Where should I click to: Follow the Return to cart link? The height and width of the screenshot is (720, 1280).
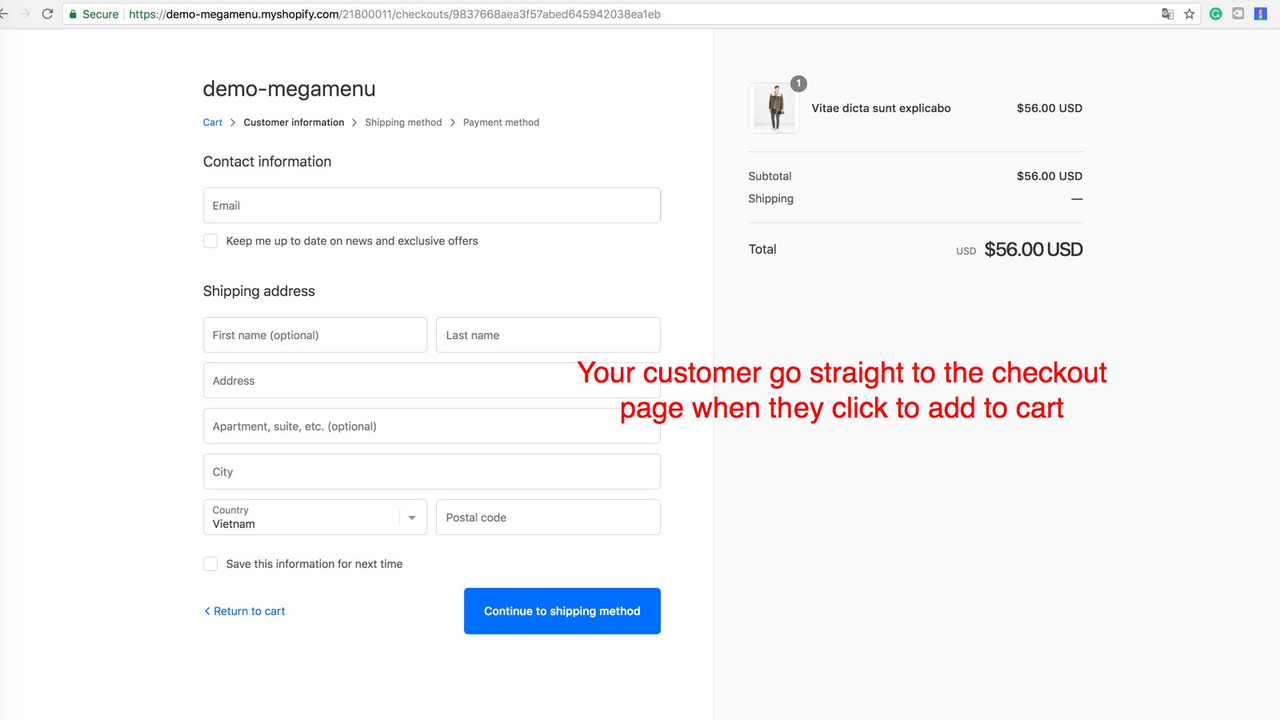(x=244, y=610)
